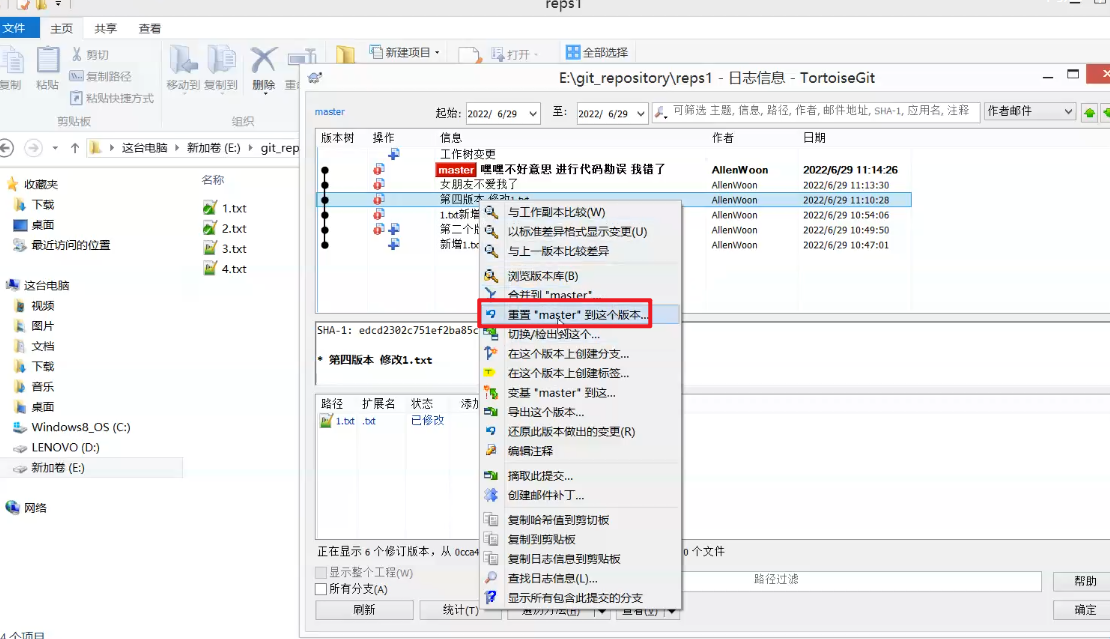Click the 路径过滤 path filter field
1110x639 pixels.
point(860,580)
